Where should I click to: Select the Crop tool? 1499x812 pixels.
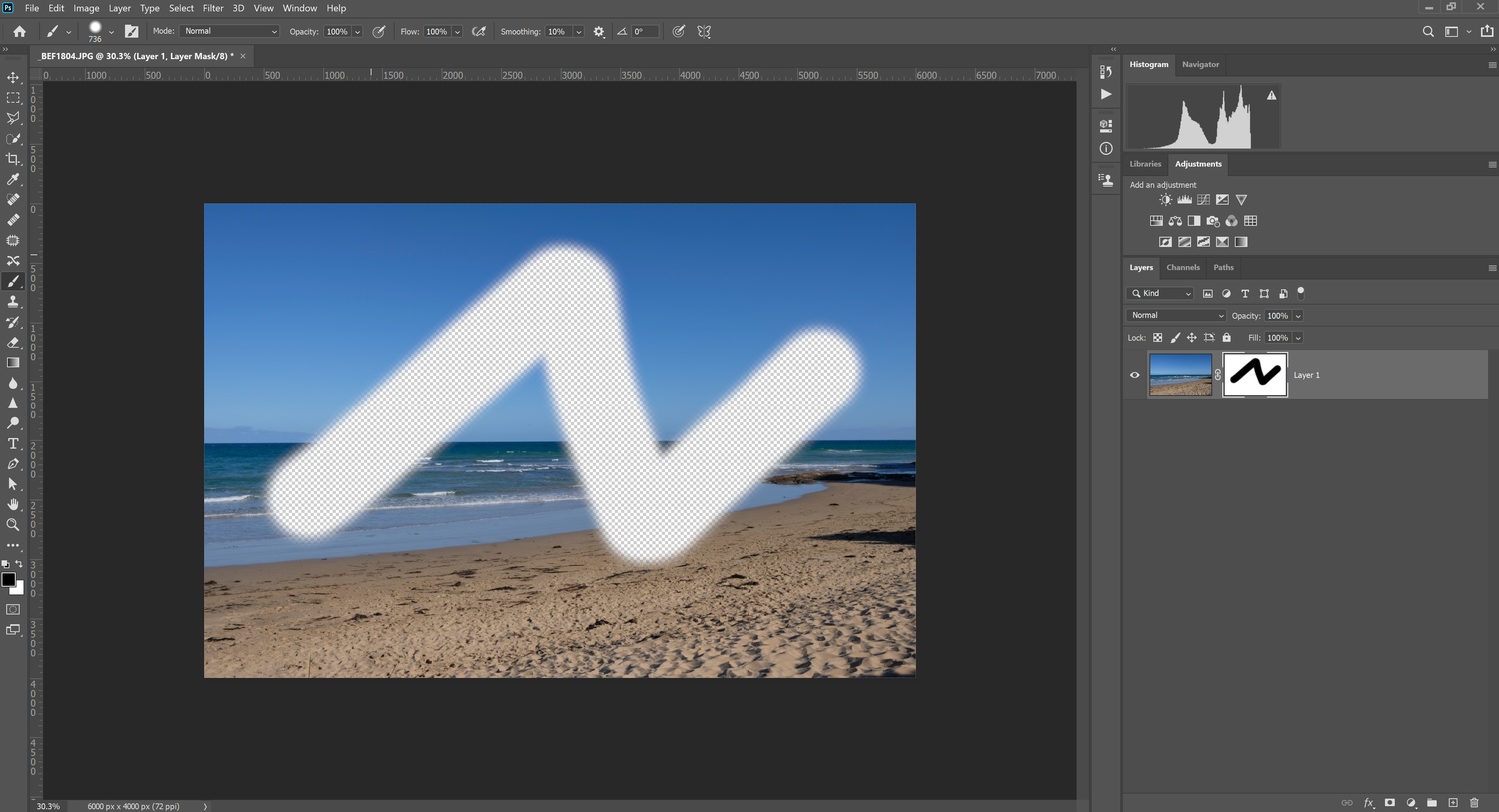[x=13, y=158]
